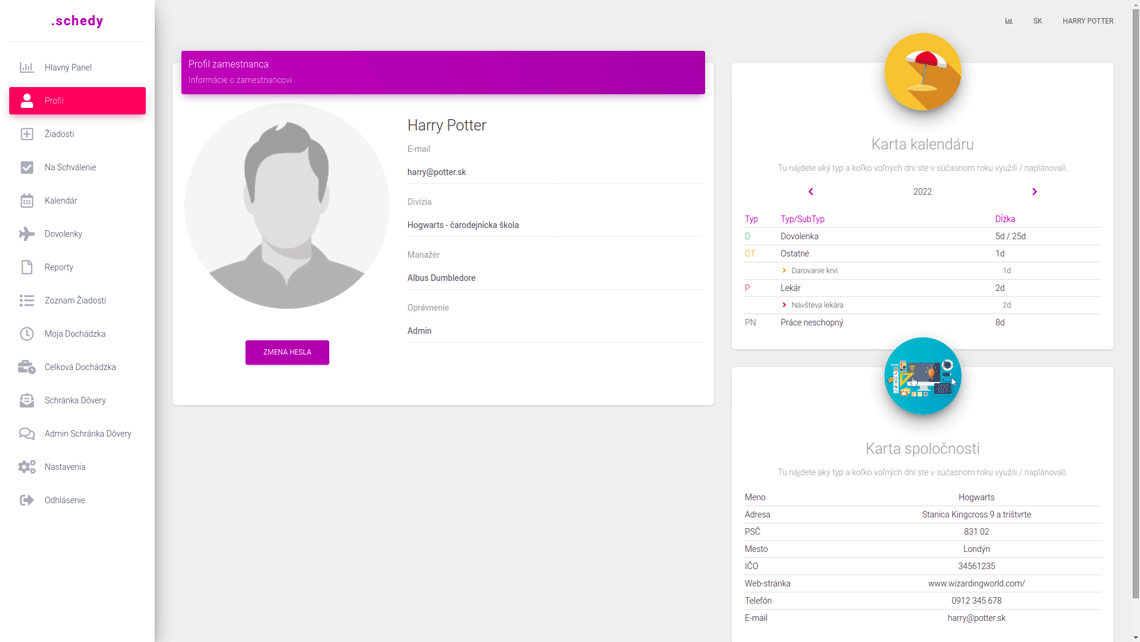Open the HARRY POTTER user menu

1087,21
